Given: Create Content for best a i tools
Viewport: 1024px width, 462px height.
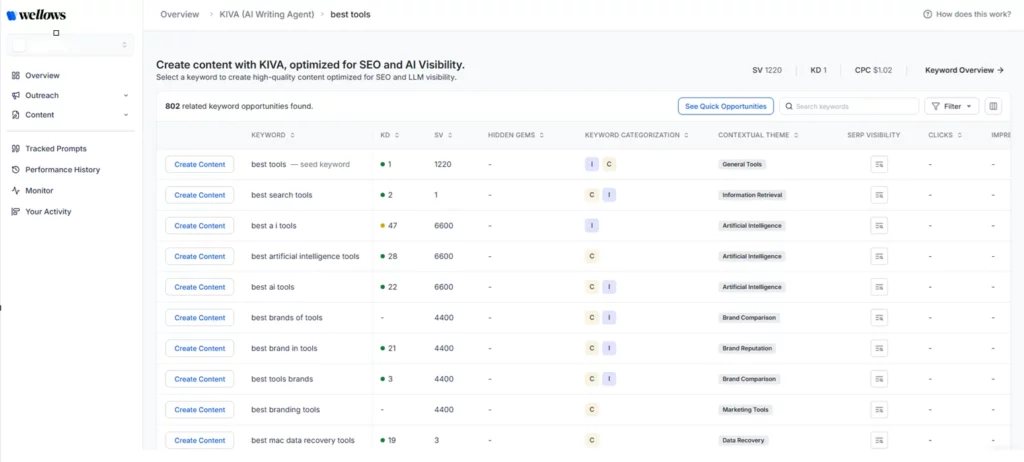Looking at the screenshot, I should pos(199,226).
